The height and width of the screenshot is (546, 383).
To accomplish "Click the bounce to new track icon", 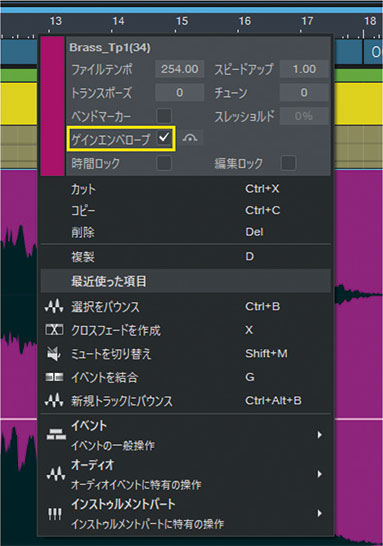I will point(54,400).
